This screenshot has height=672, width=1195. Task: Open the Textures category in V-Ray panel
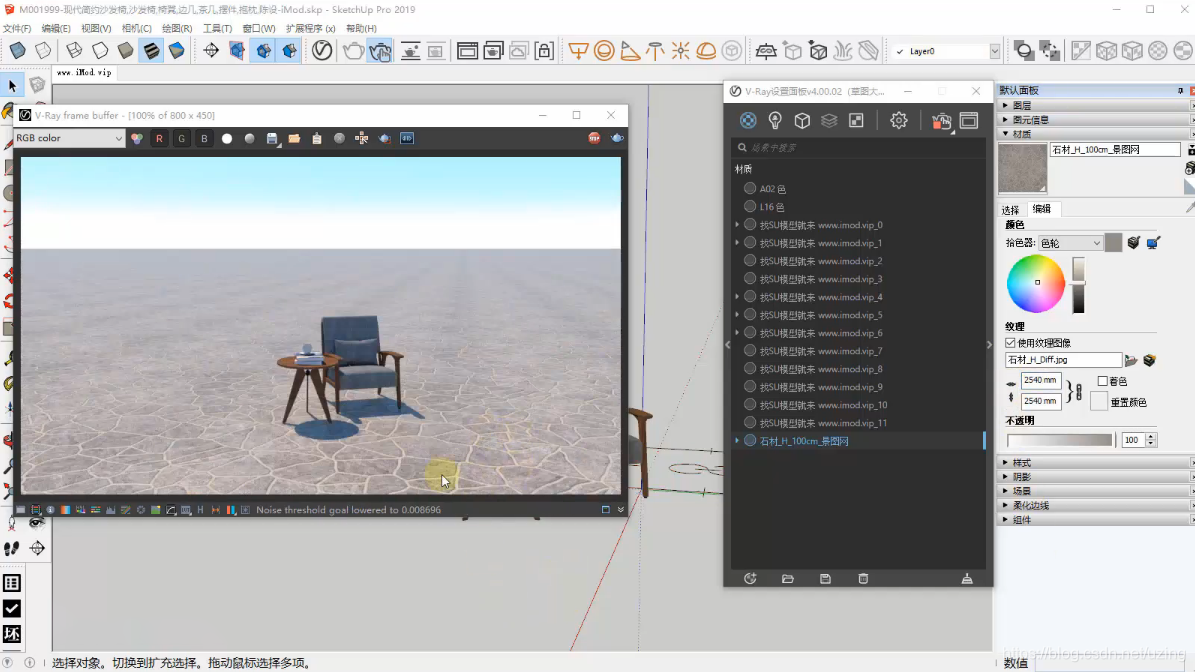tap(856, 120)
